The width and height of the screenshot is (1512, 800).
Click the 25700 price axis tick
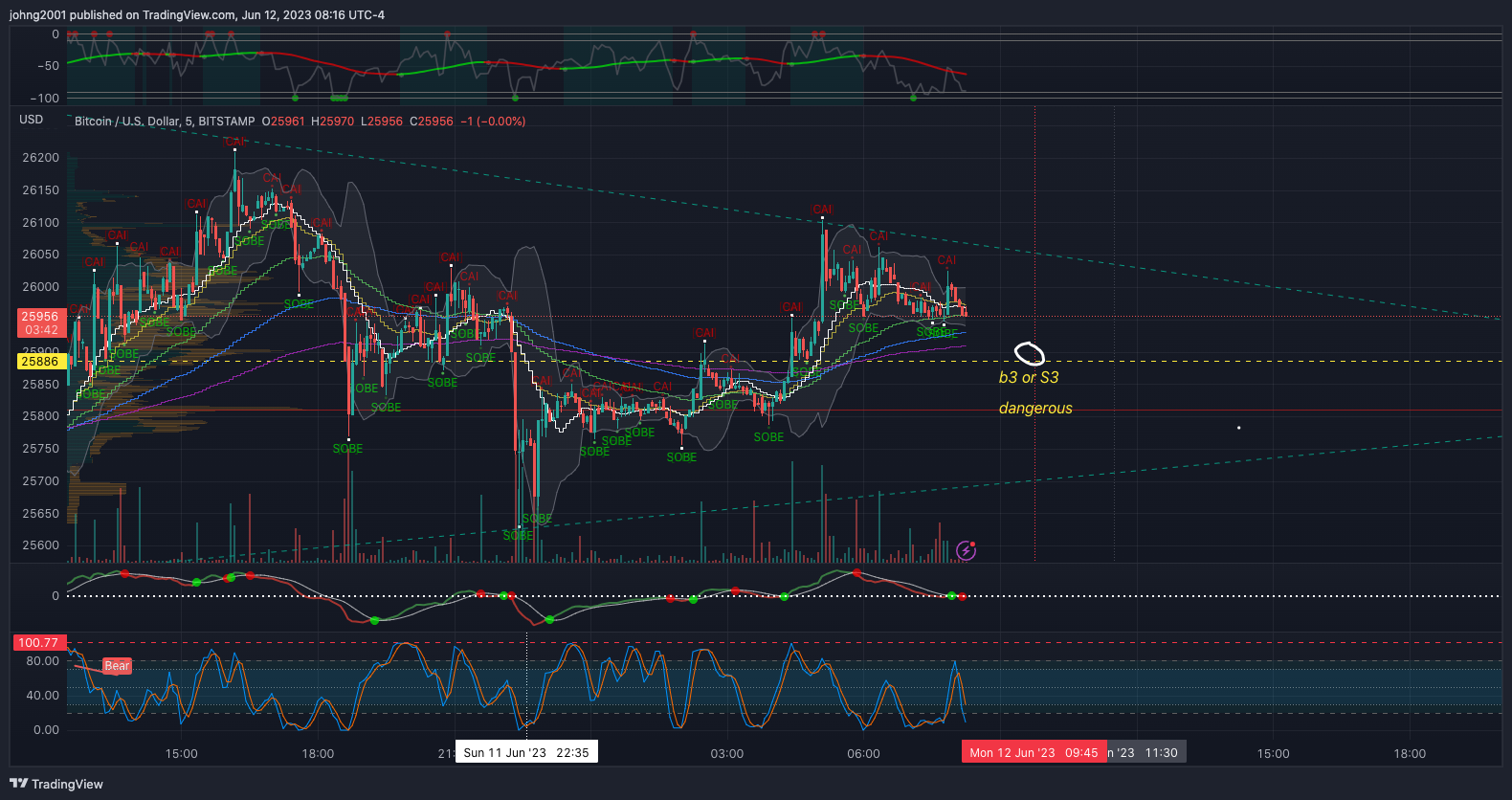[40, 481]
